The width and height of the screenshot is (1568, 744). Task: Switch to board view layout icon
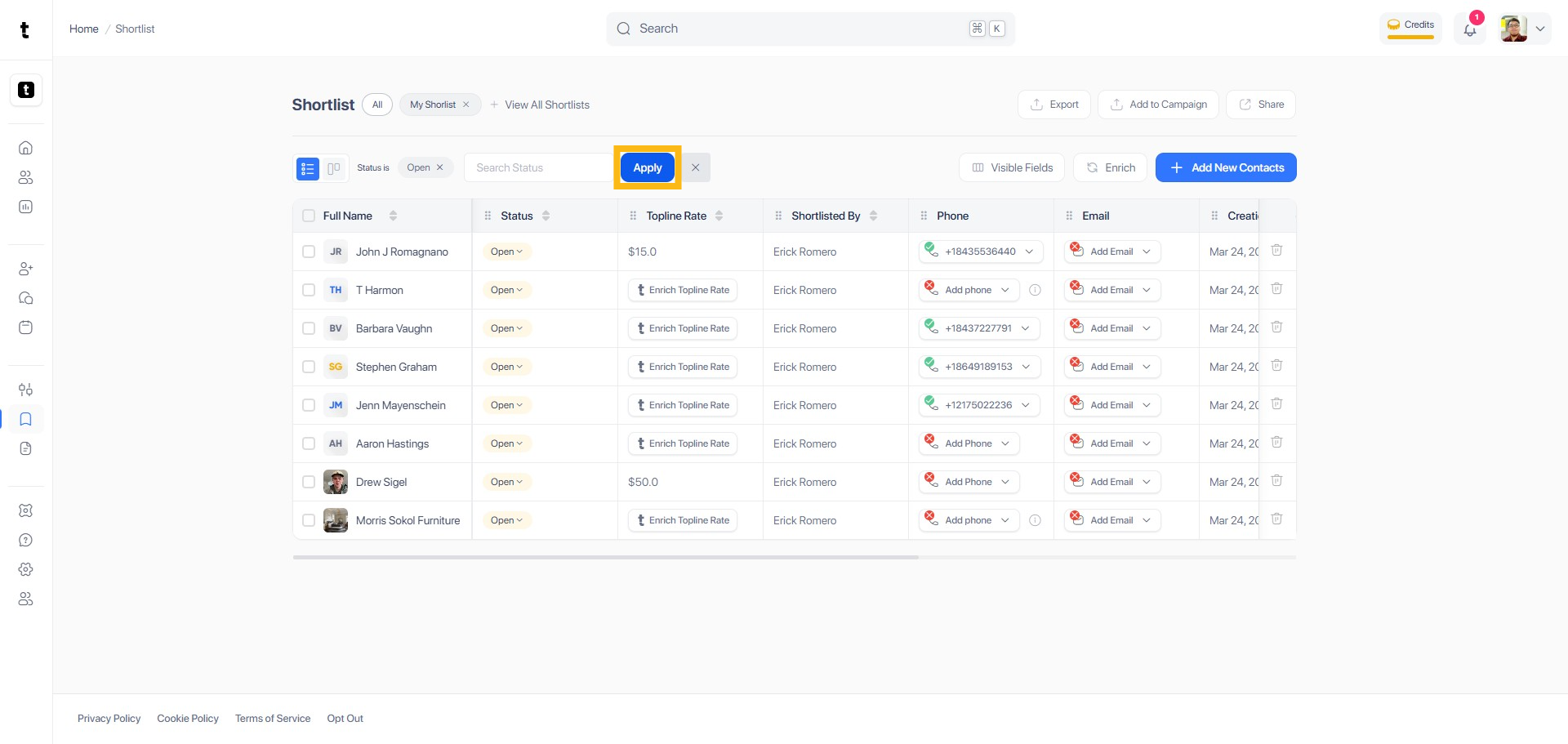(334, 168)
